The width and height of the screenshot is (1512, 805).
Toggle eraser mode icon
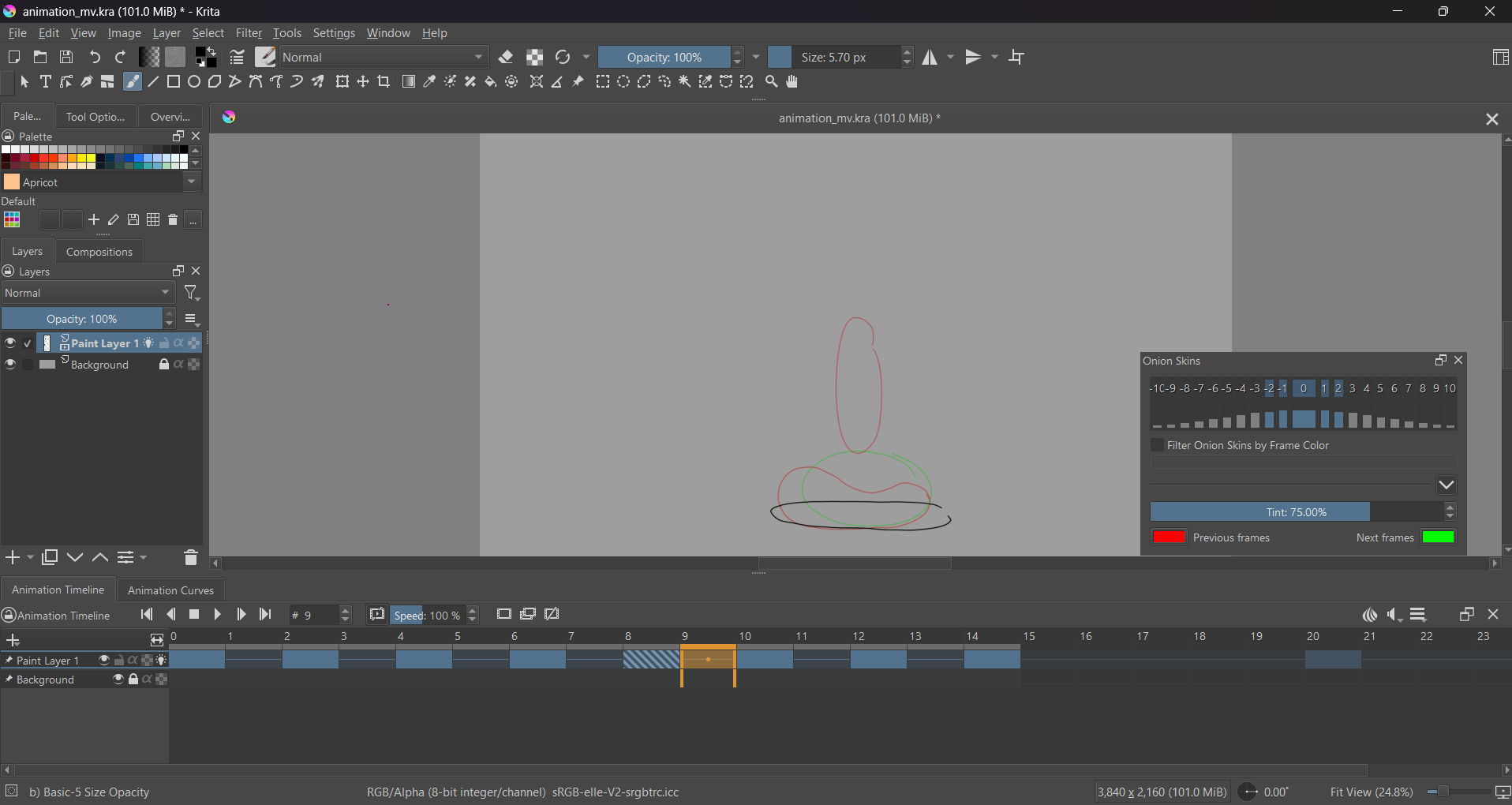coord(507,58)
